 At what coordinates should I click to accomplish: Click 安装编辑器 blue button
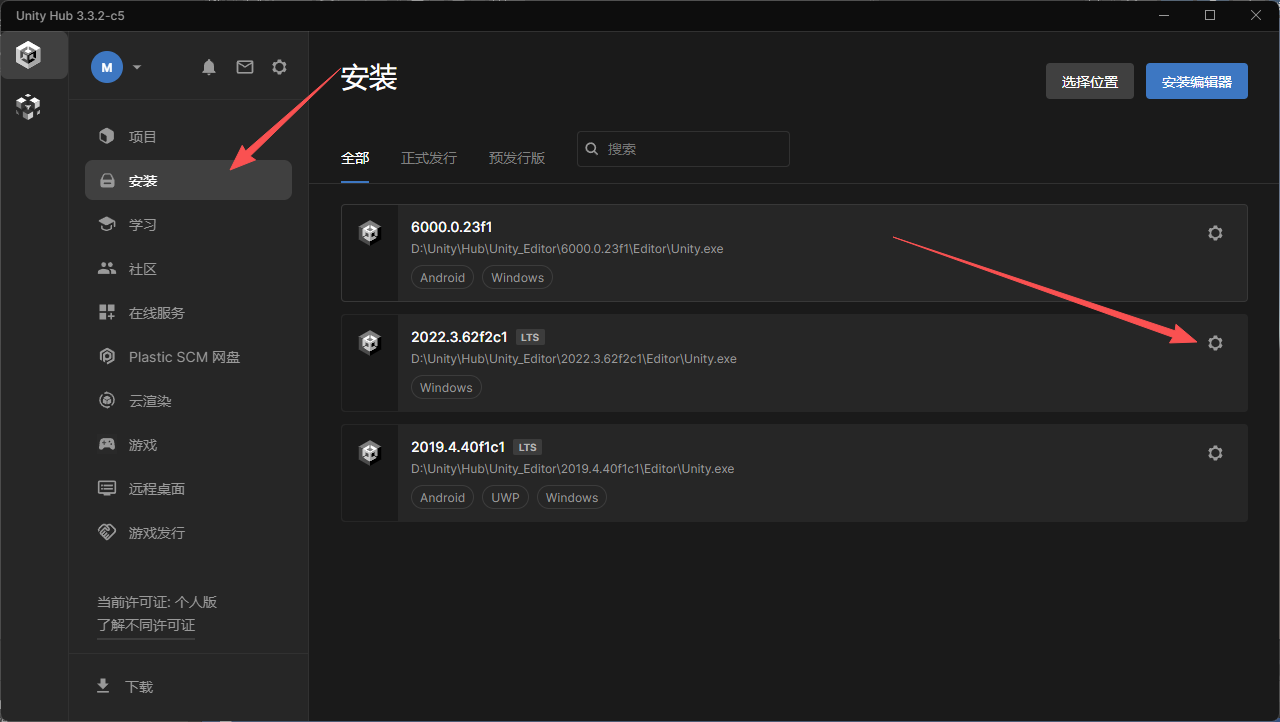[1197, 81]
